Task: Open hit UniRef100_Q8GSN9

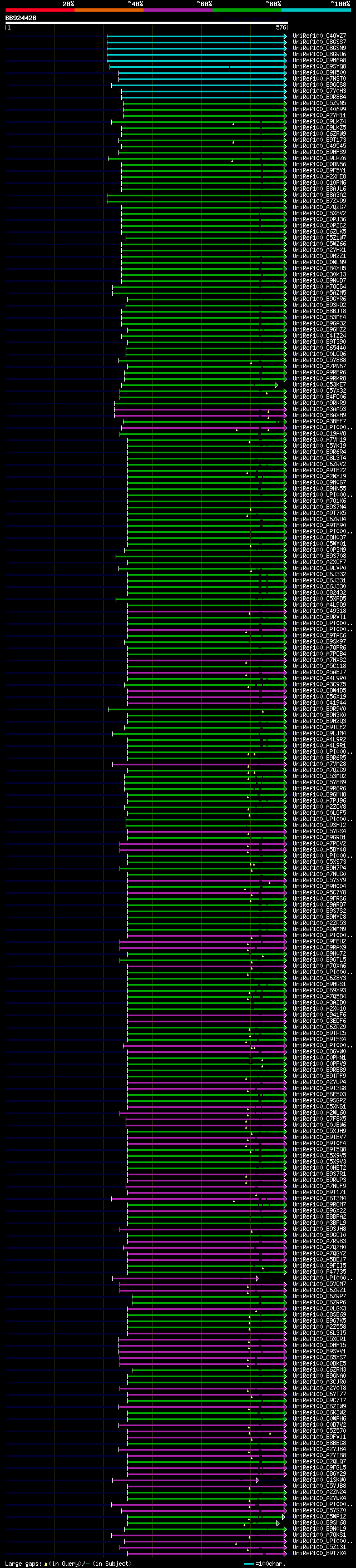Action: click(x=319, y=48)
